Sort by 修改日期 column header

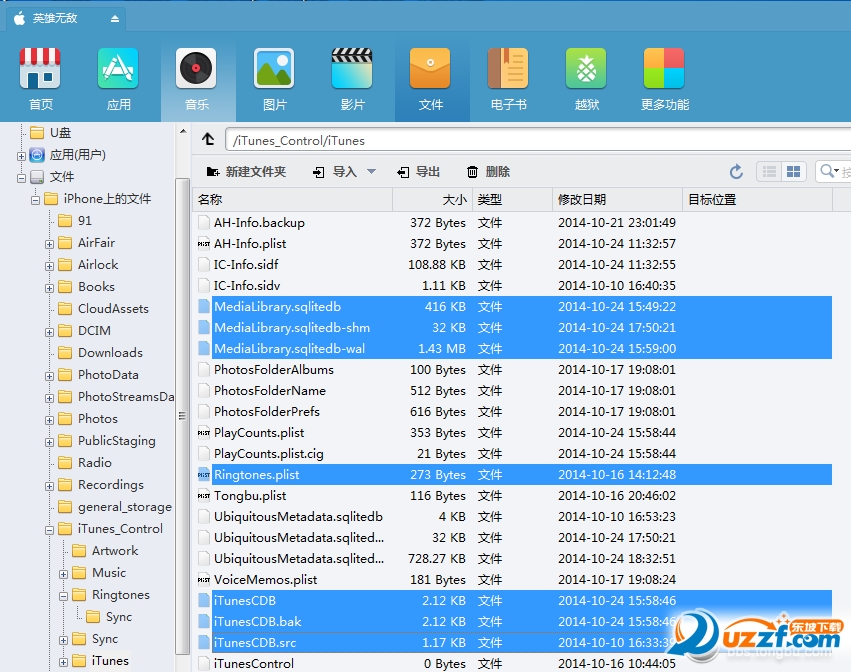[x=617, y=200]
